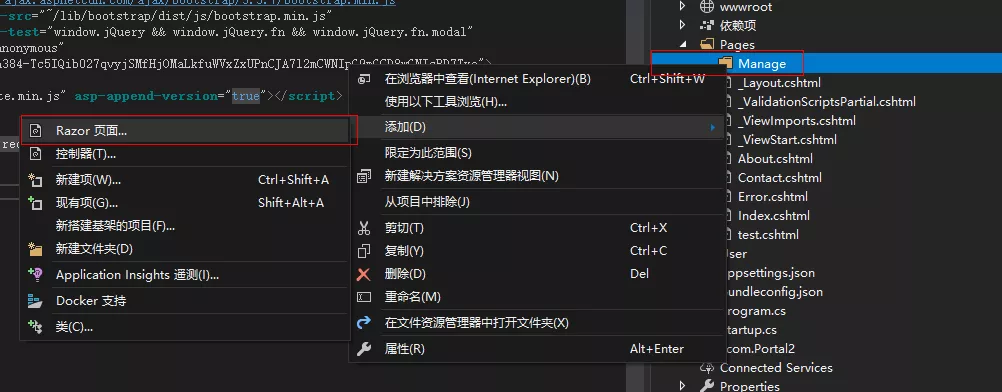
Task: Click the 添加(D) submenu arrow
Action: (x=712, y=128)
